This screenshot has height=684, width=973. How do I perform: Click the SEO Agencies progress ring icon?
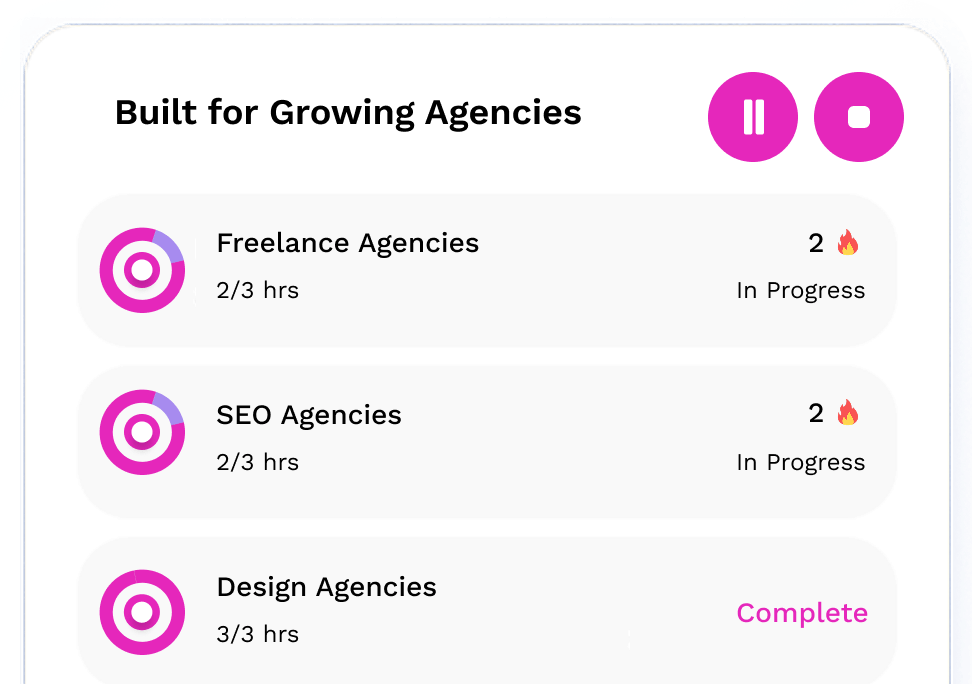(142, 432)
